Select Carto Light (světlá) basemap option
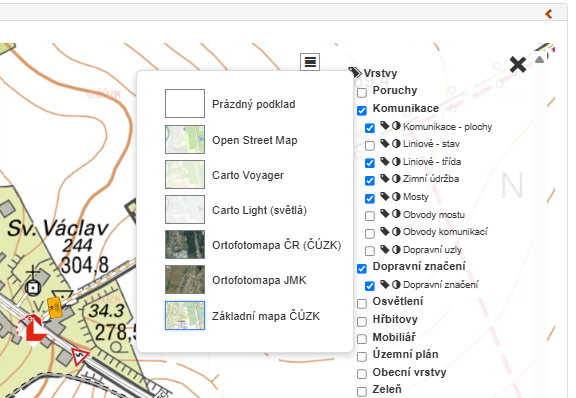This screenshot has height=398, width=576. [259, 210]
